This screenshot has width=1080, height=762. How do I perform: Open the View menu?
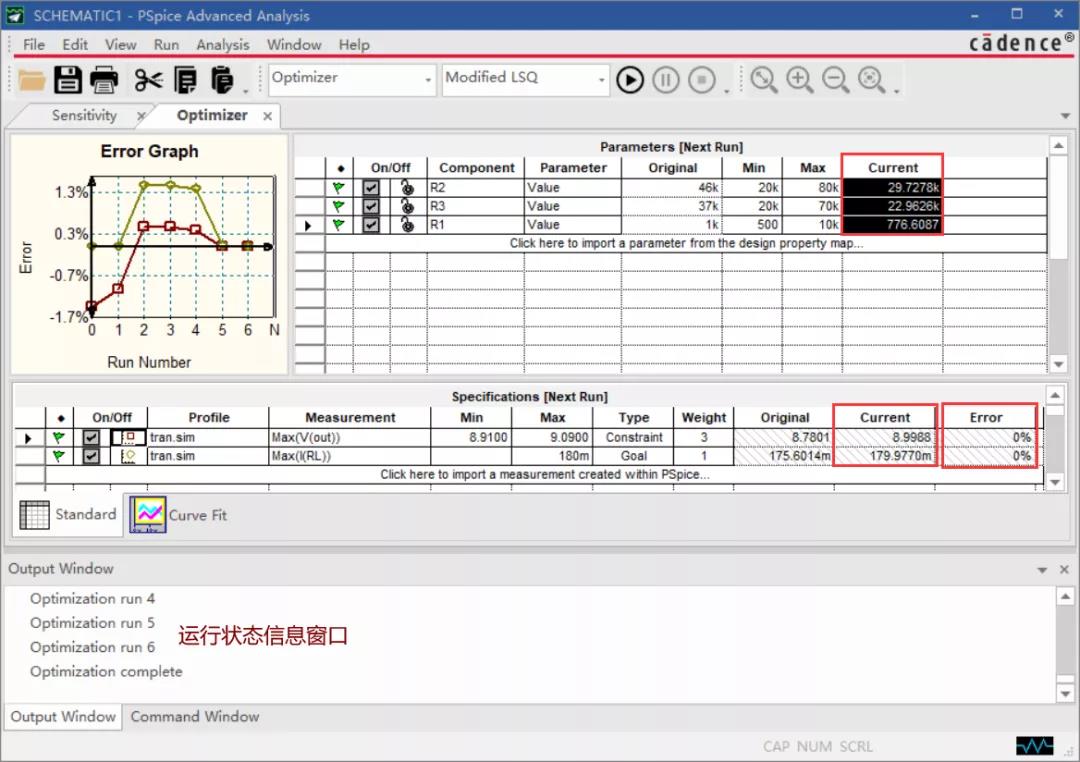(x=121, y=45)
